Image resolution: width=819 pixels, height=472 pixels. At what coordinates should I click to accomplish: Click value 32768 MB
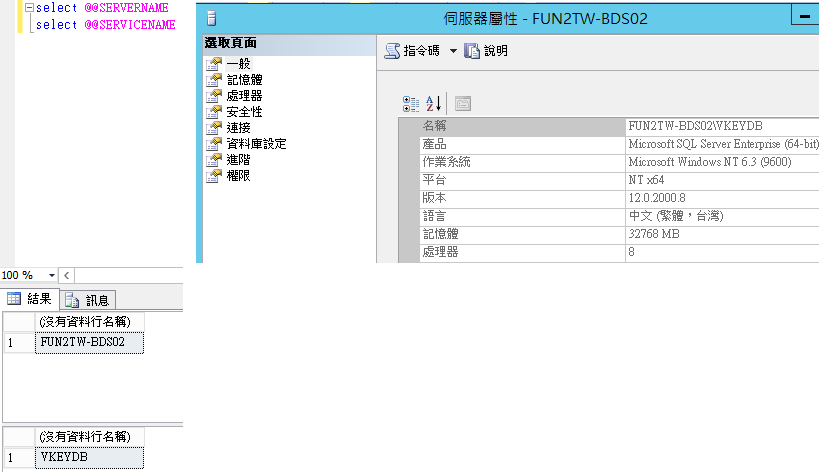click(654, 234)
